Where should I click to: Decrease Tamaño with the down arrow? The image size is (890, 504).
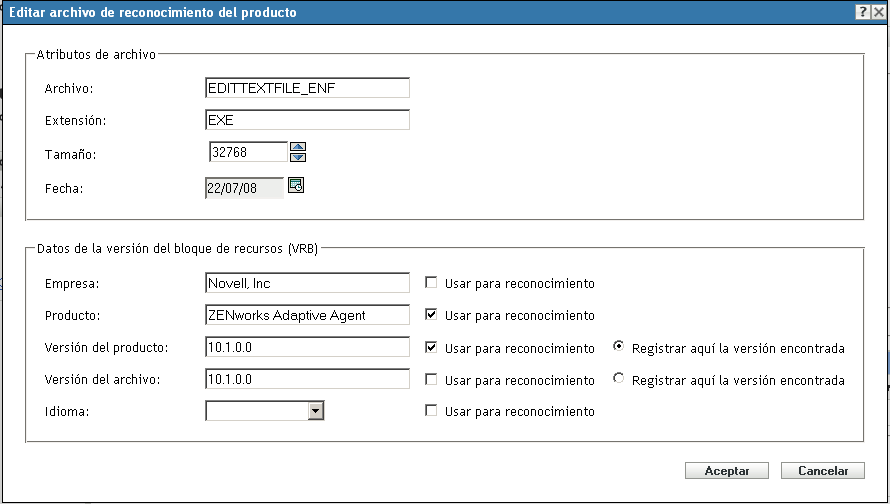(297, 157)
